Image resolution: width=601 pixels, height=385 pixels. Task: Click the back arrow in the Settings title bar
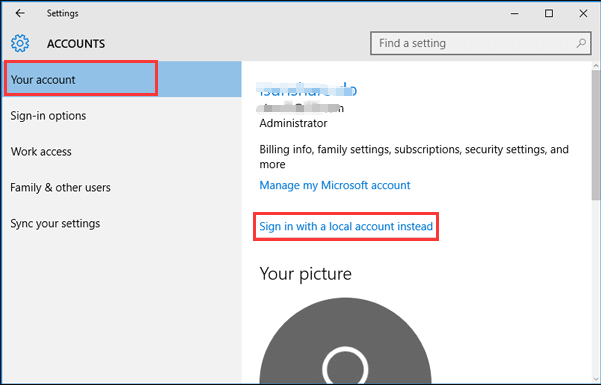coord(20,13)
